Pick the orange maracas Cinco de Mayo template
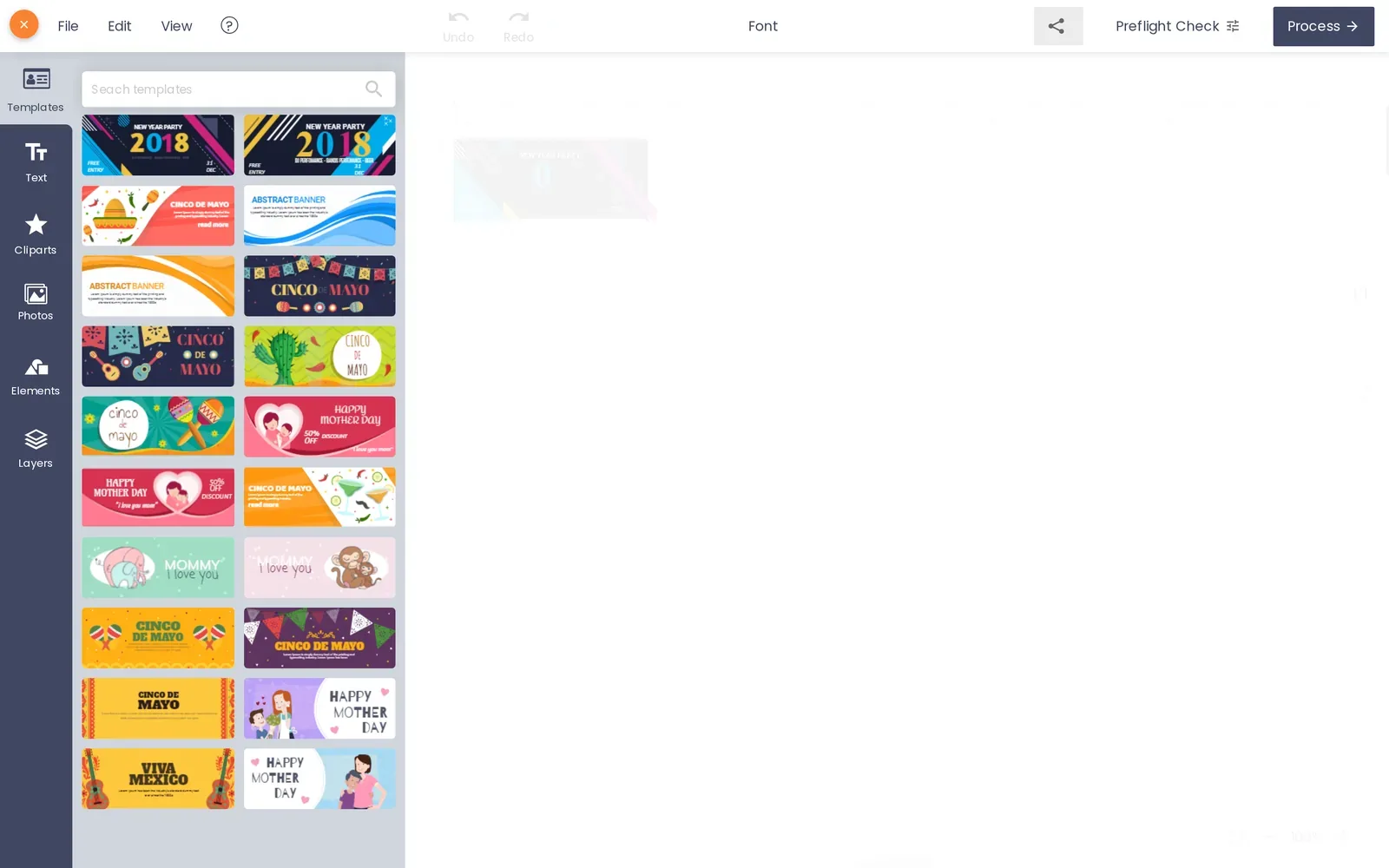The height and width of the screenshot is (868, 1389). tap(158, 638)
